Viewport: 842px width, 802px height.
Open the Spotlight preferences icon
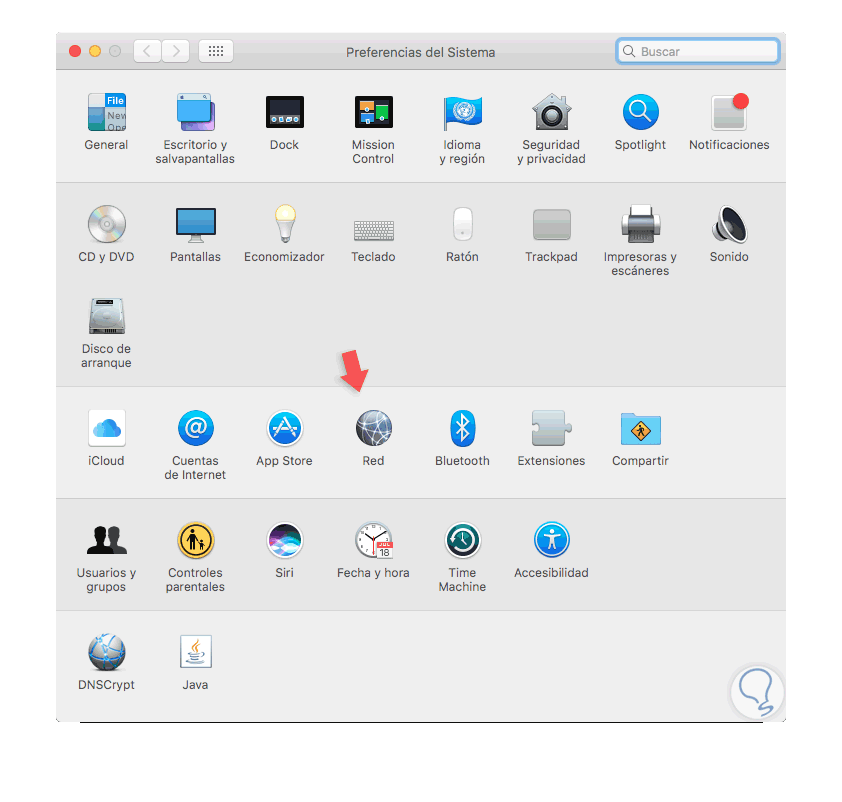pos(641,112)
